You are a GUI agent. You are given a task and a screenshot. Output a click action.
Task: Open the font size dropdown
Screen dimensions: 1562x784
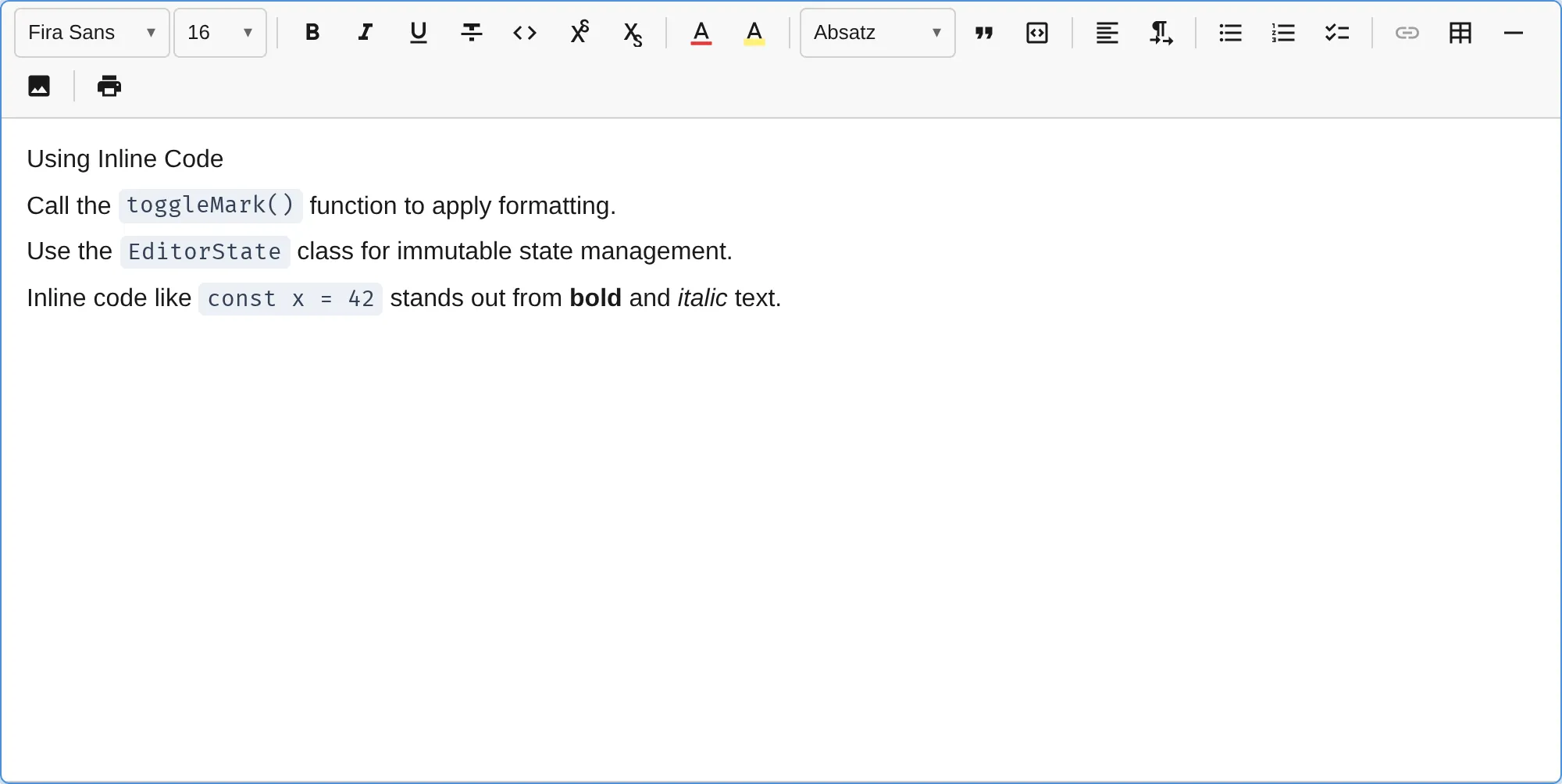(x=219, y=33)
